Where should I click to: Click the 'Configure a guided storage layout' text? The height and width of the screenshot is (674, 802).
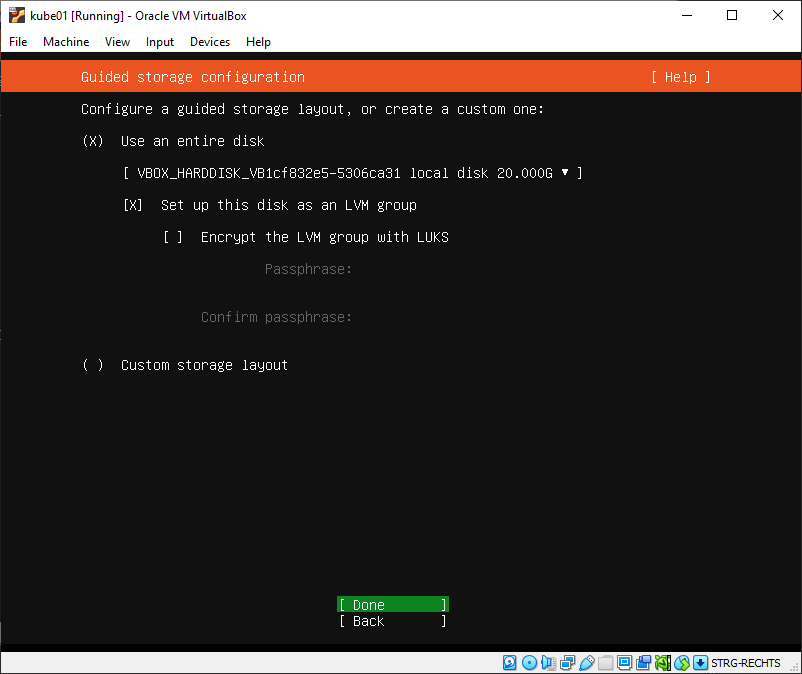[313, 109]
